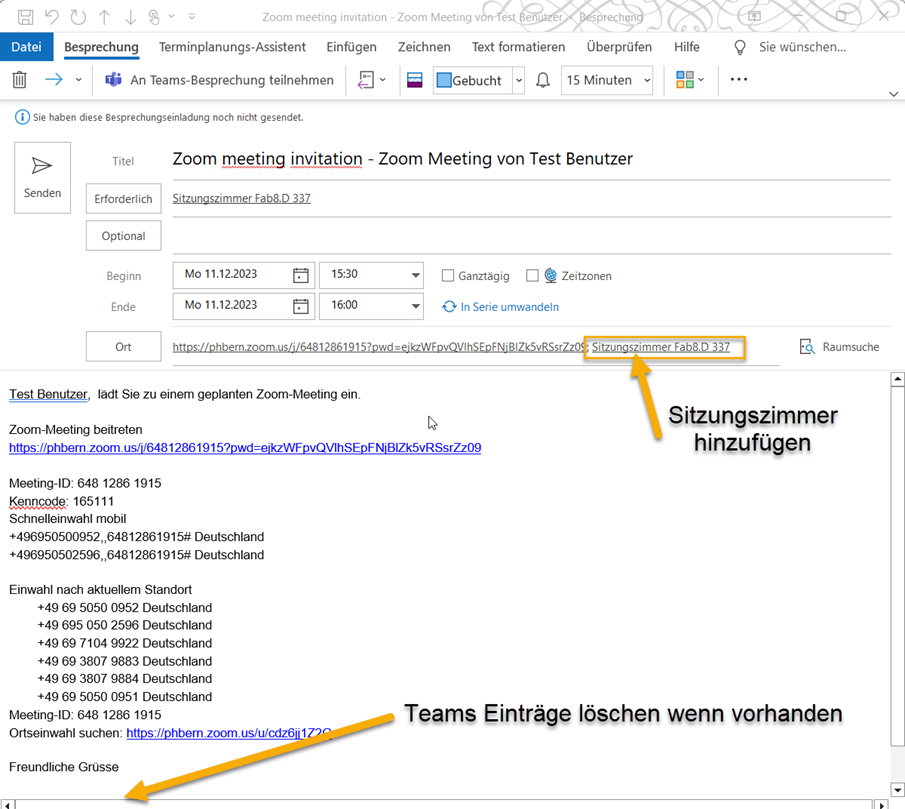
Task: Go to previous item with up arrow
Action: [104, 17]
